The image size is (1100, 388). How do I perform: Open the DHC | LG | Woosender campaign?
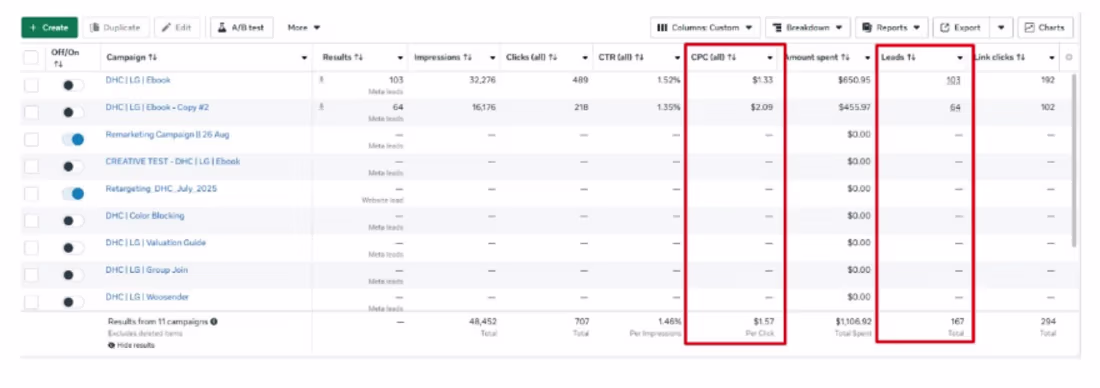point(147,297)
